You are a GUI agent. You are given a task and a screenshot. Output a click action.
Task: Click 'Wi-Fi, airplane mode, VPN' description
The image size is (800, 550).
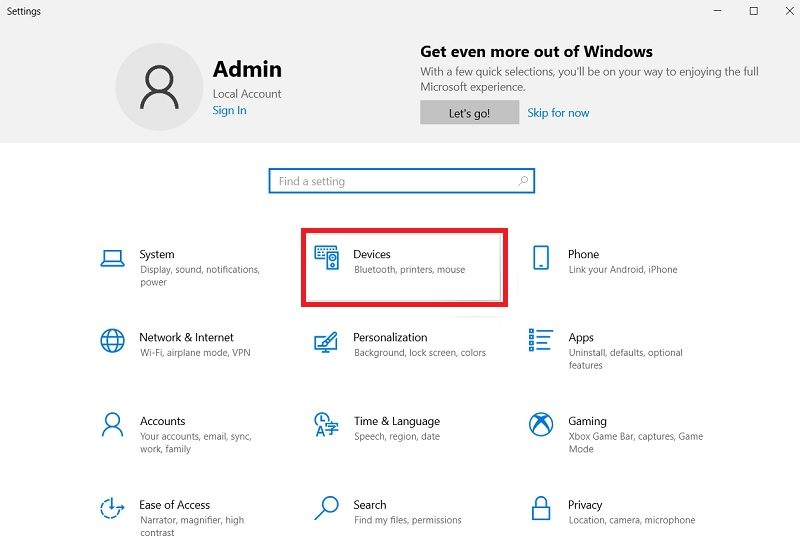pyautogui.click(x=195, y=353)
